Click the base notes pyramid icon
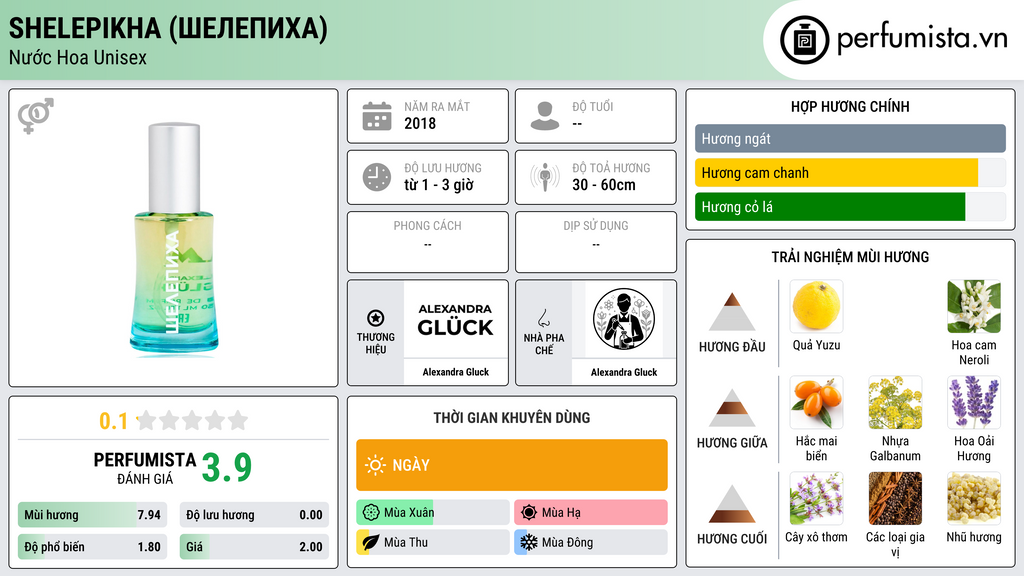The height and width of the screenshot is (576, 1024). (732, 504)
